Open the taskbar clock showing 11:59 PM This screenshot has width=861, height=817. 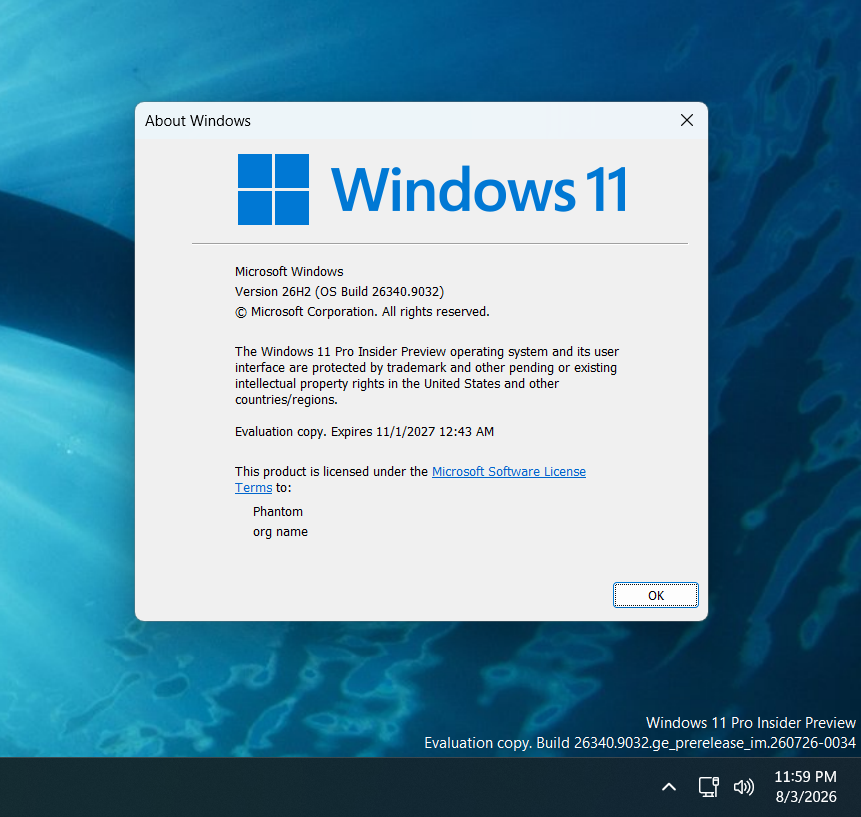click(805, 776)
